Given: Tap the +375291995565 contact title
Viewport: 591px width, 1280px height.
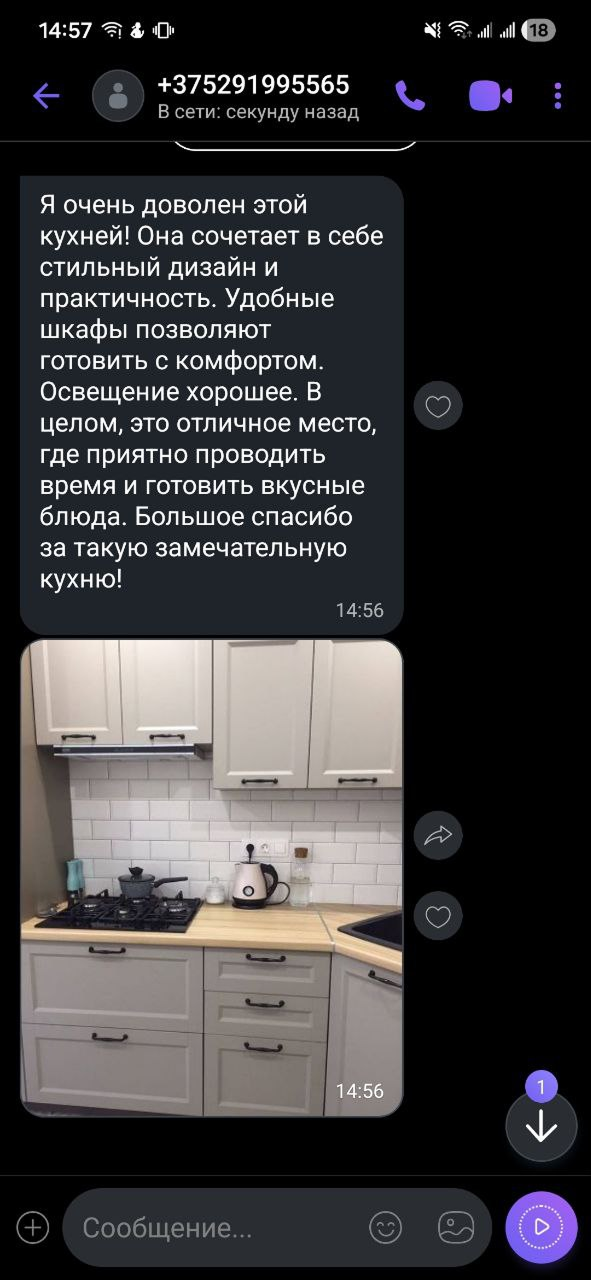Looking at the screenshot, I should click(253, 84).
